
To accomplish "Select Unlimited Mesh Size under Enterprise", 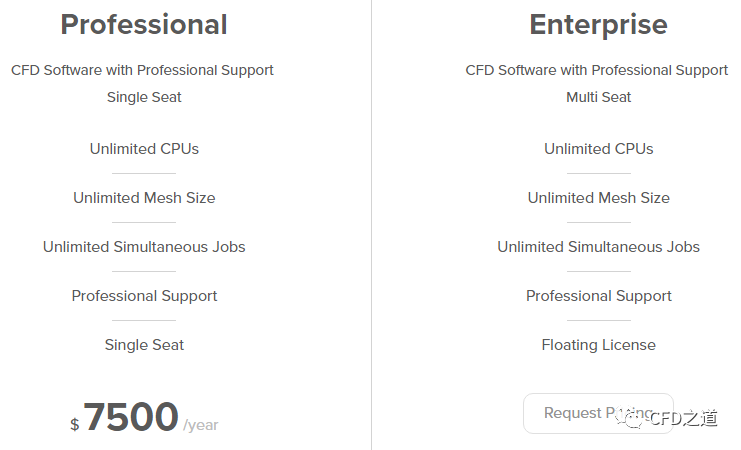I will [598, 198].
